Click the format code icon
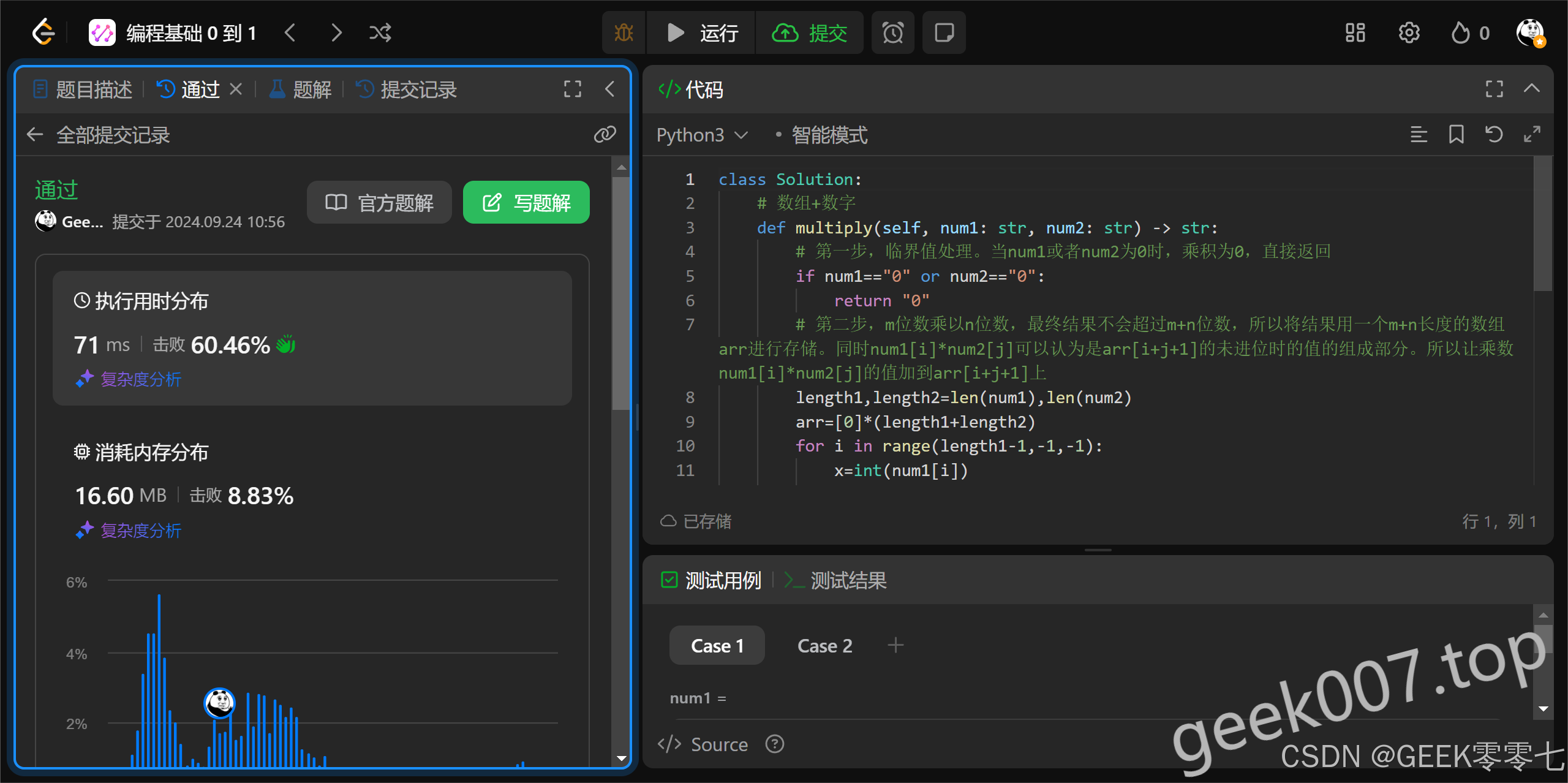Image resolution: width=1568 pixels, height=783 pixels. click(1419, 134)
